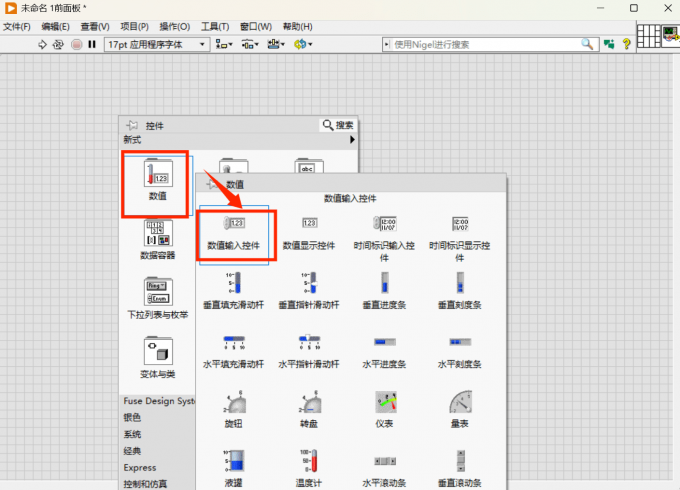This screenshot has width=680, height=490.
Task: Click the 搜索 button in controls palette
Action: (x=338, y=125)
